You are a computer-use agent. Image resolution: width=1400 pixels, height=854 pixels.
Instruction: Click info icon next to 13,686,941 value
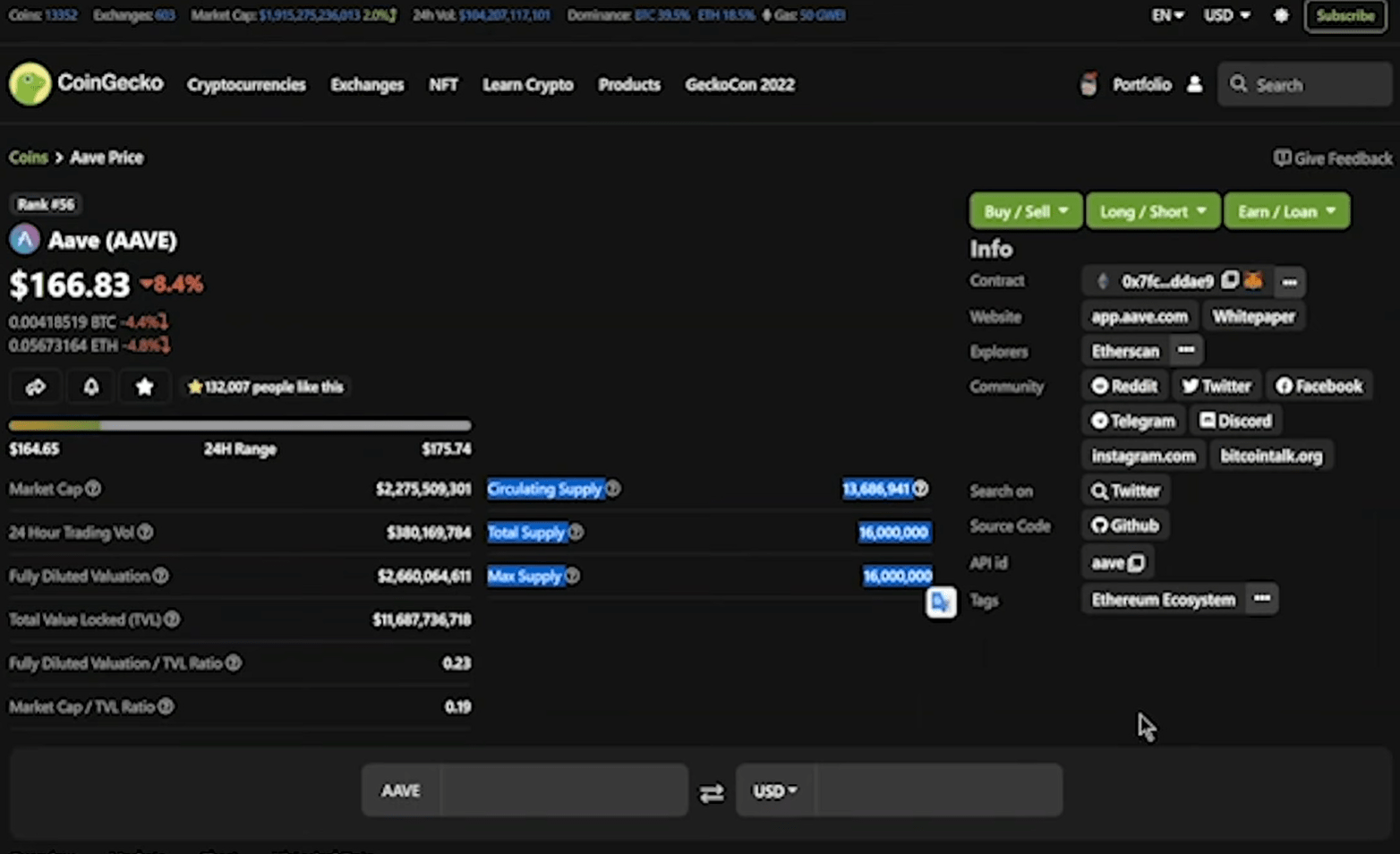pos(921,489)
